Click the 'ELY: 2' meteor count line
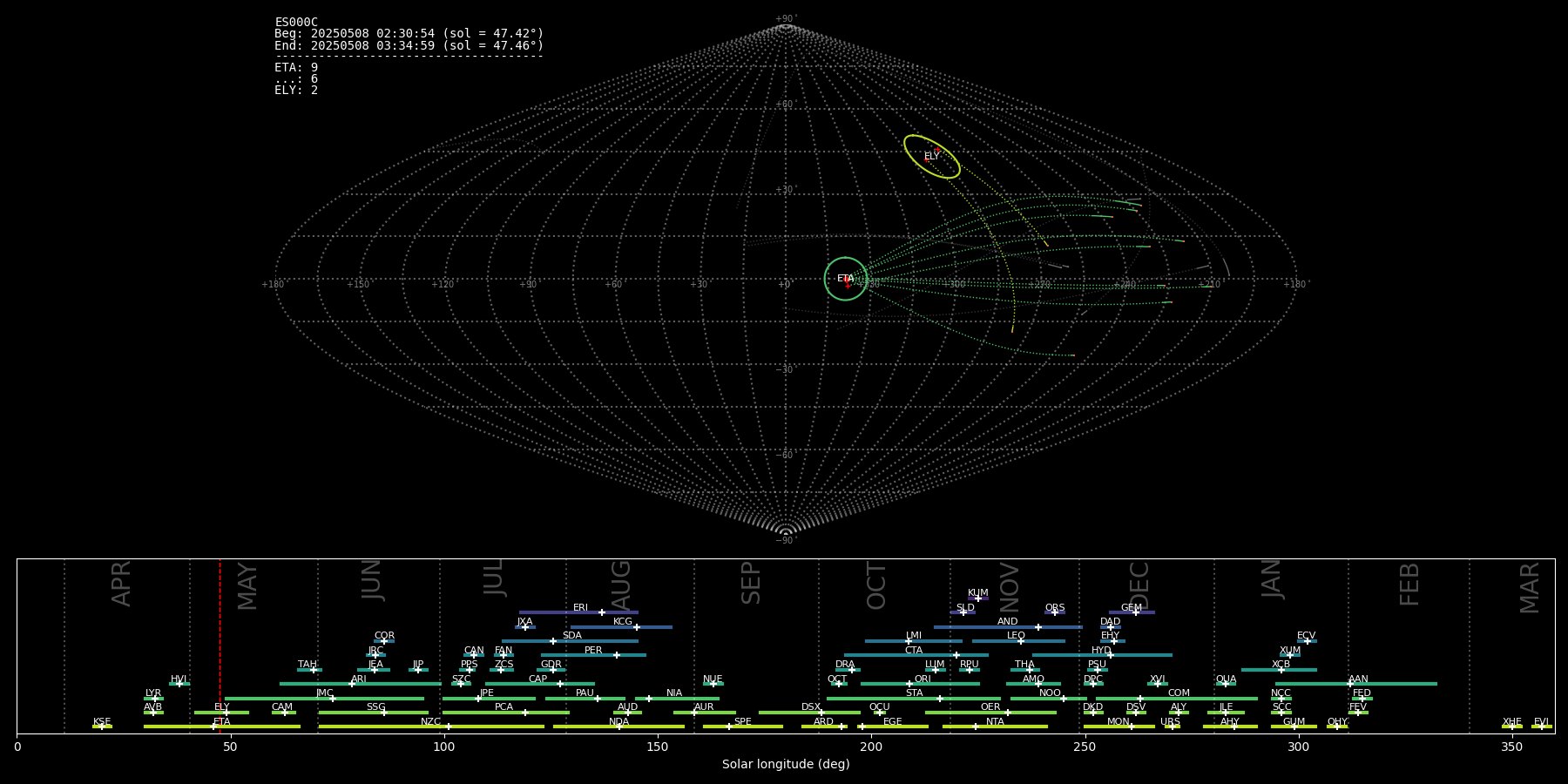The width and height of the screenshot is (1568, 784). (x=296, y=91)
